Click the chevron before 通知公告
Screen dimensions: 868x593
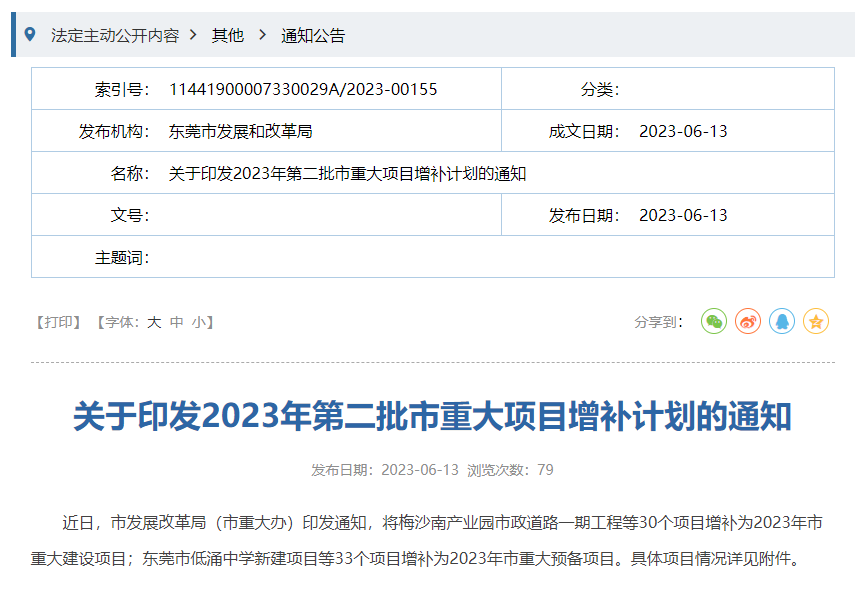coord(262,35)
